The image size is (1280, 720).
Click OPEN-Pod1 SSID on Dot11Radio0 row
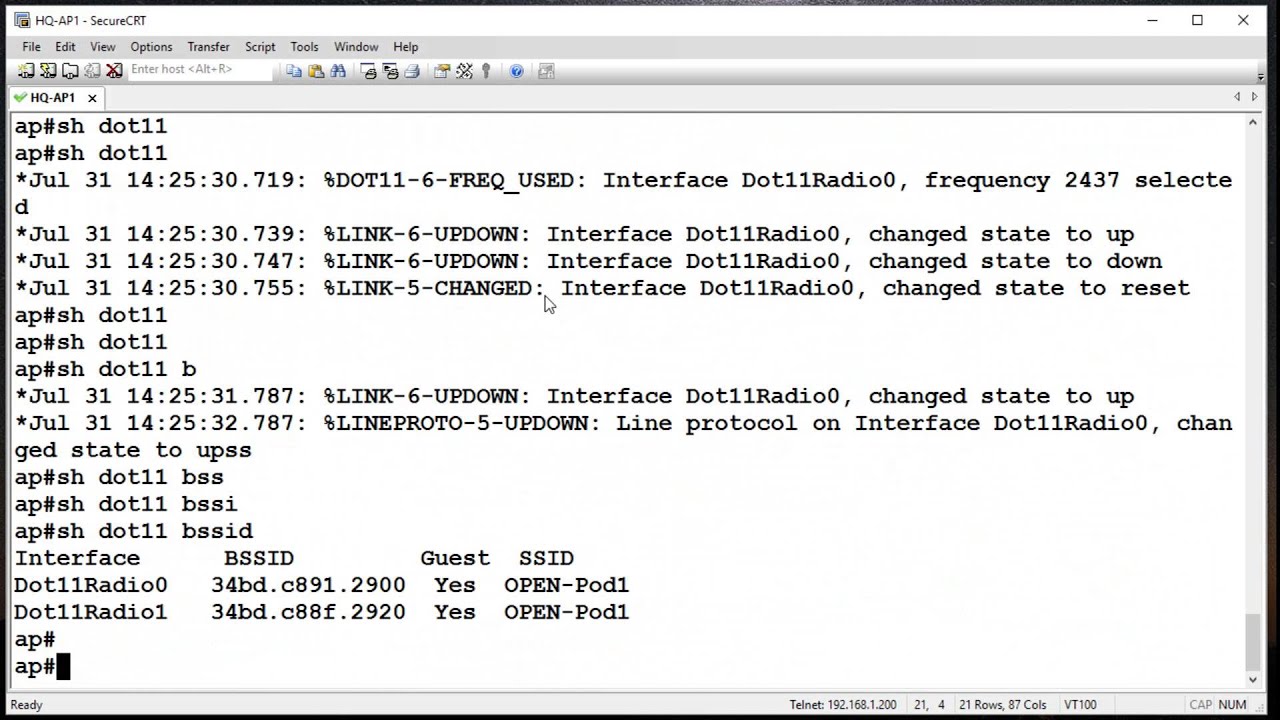566,585
